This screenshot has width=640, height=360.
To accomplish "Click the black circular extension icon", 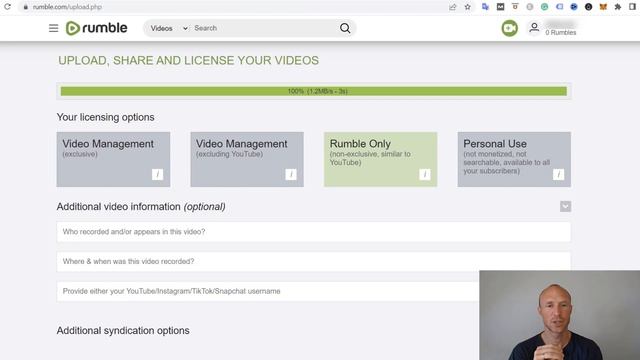I will click(589, 7).
